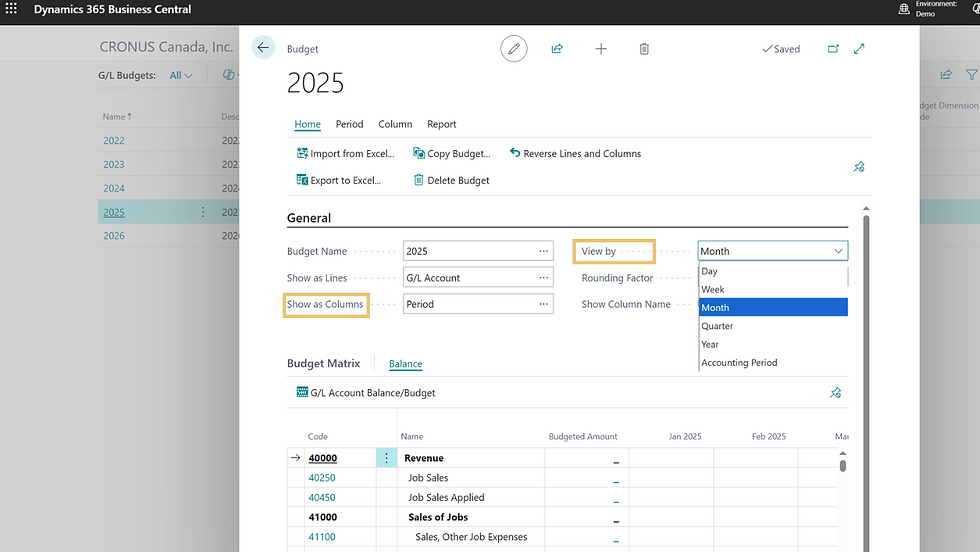Collapse the View by dropdown arrow

(838, 251)
